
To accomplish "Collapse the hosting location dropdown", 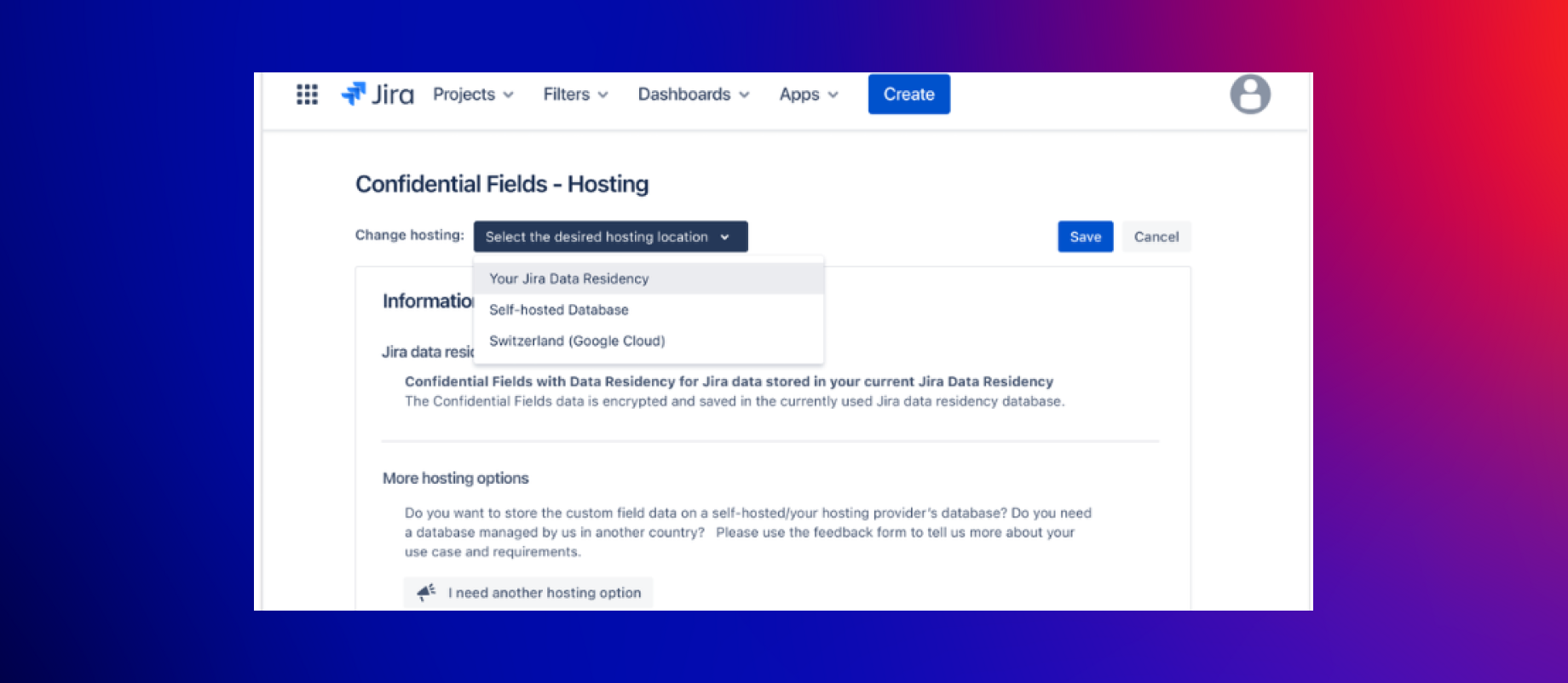I will [x=610, y=237].
